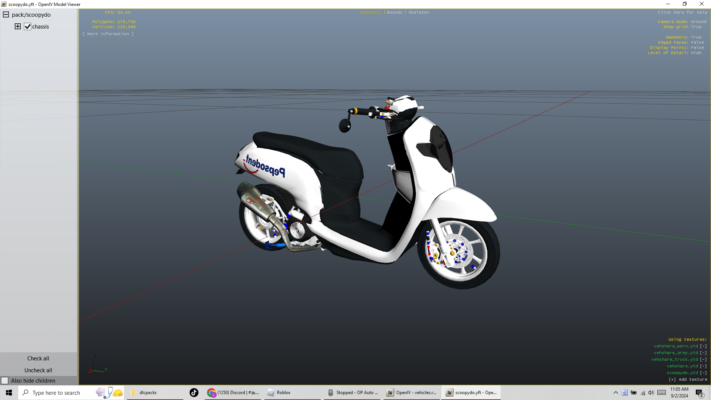Open the dlcpacks folder taskbar item
711x400 pixels.
tap(153, 393)
